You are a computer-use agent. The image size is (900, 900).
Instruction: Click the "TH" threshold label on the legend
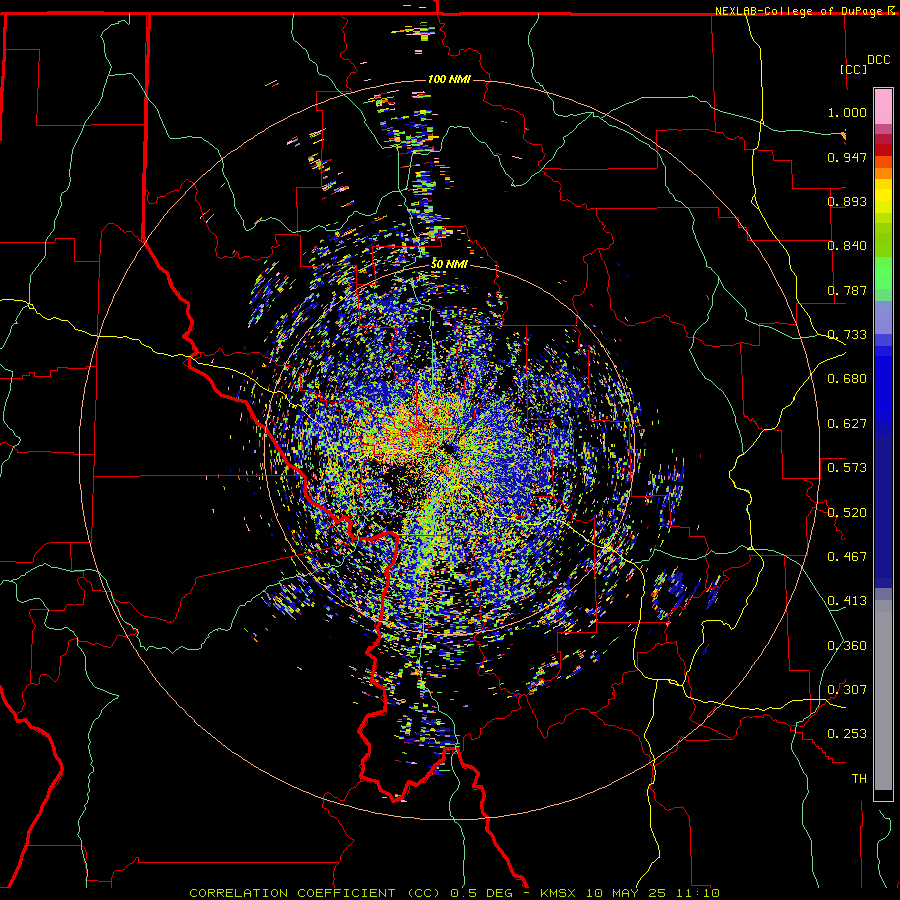[859, 779]
